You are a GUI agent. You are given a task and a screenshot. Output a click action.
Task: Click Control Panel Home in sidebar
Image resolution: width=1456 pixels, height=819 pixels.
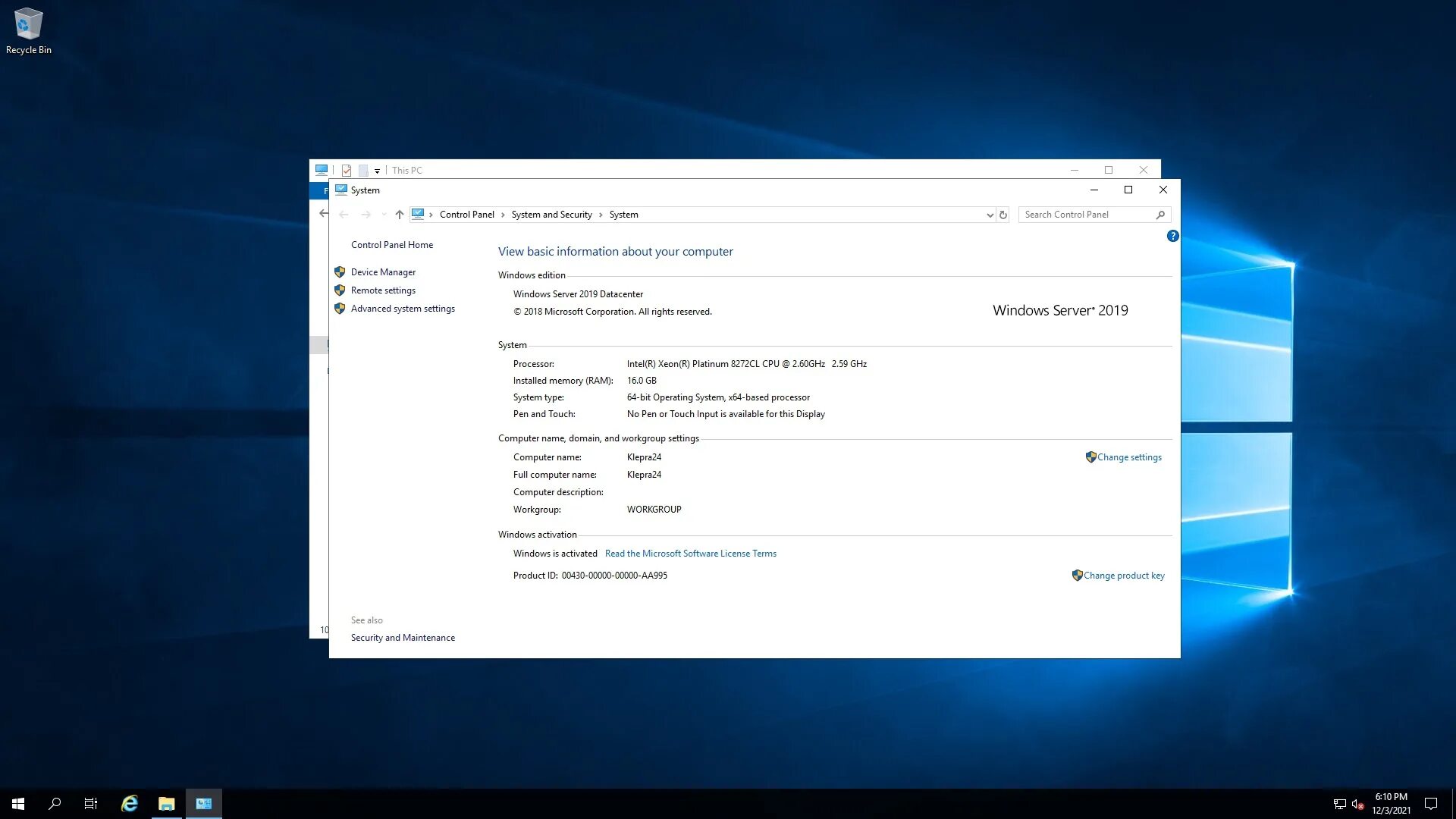pos(392,245)
